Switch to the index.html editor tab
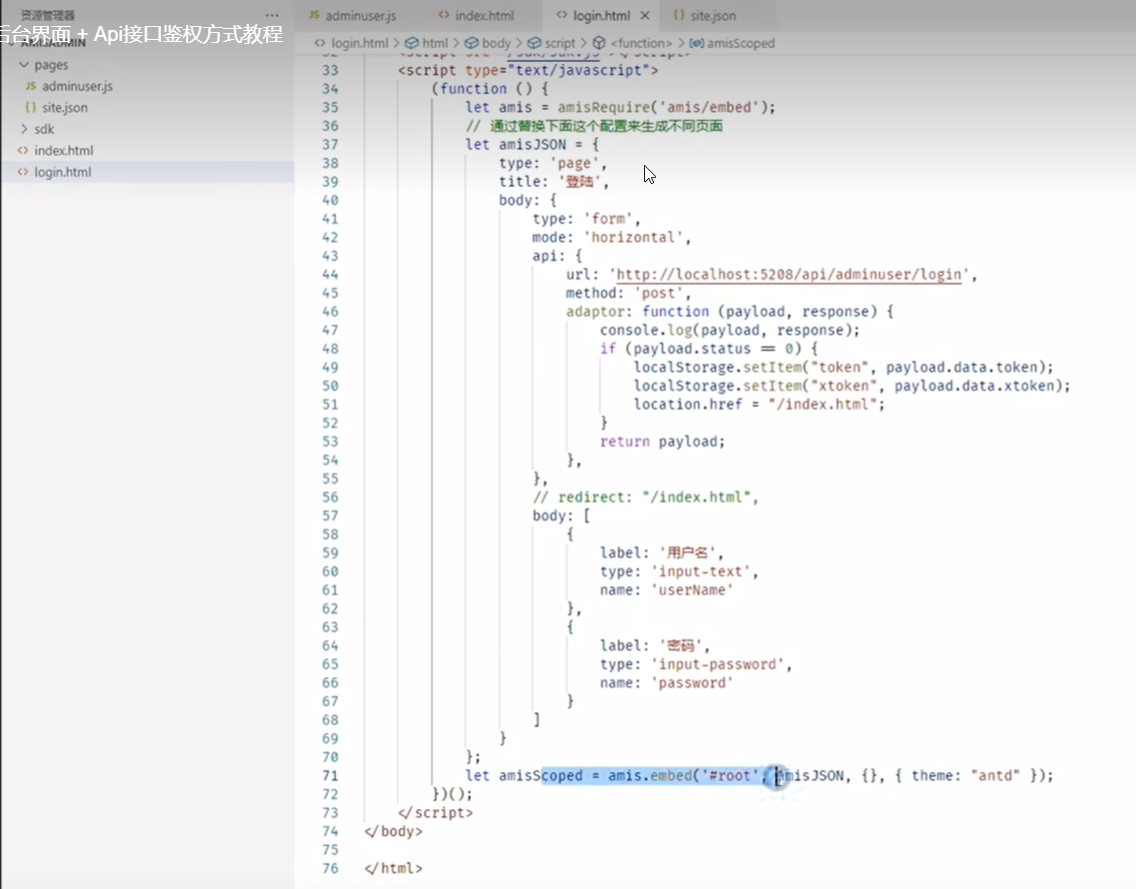This screenshot has width=1136, height=889. [476, 15]
